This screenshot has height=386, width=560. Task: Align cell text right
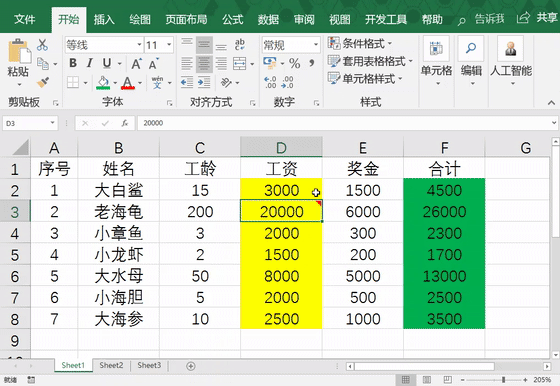coord(221,64)
